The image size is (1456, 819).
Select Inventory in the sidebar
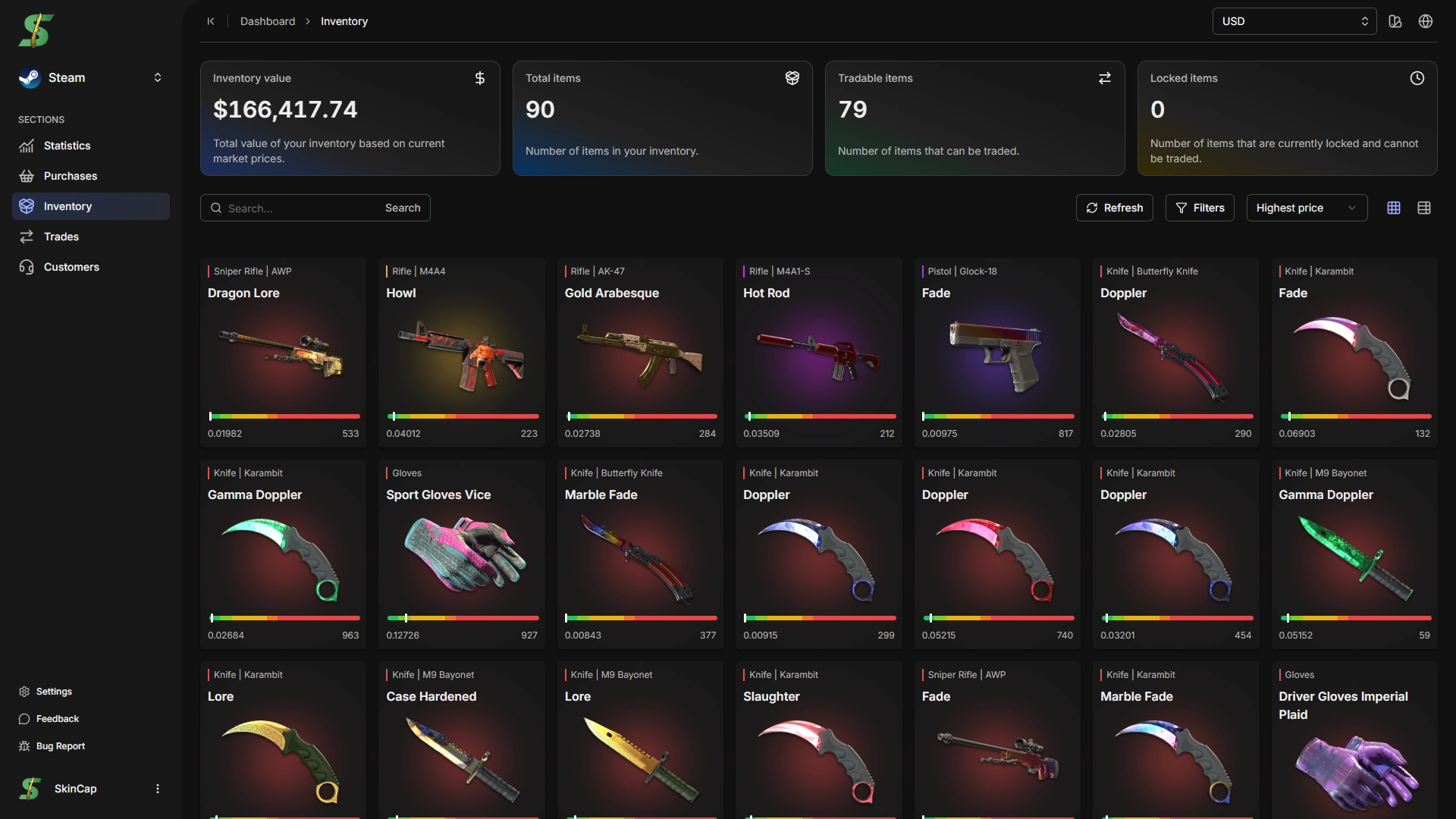pyautogui.click(x=91, y=206)
